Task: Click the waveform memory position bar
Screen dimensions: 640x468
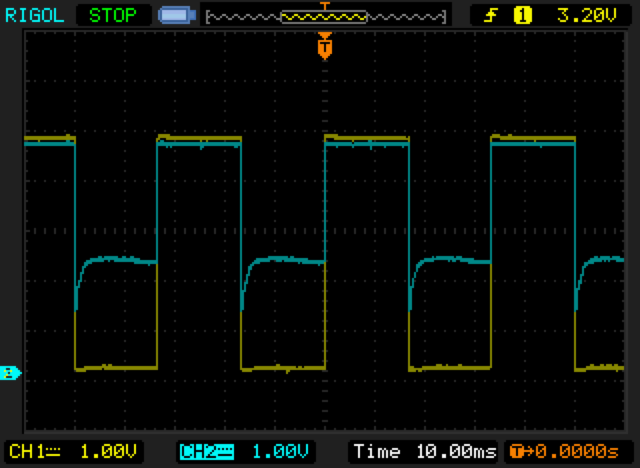Action: [326, 17]
